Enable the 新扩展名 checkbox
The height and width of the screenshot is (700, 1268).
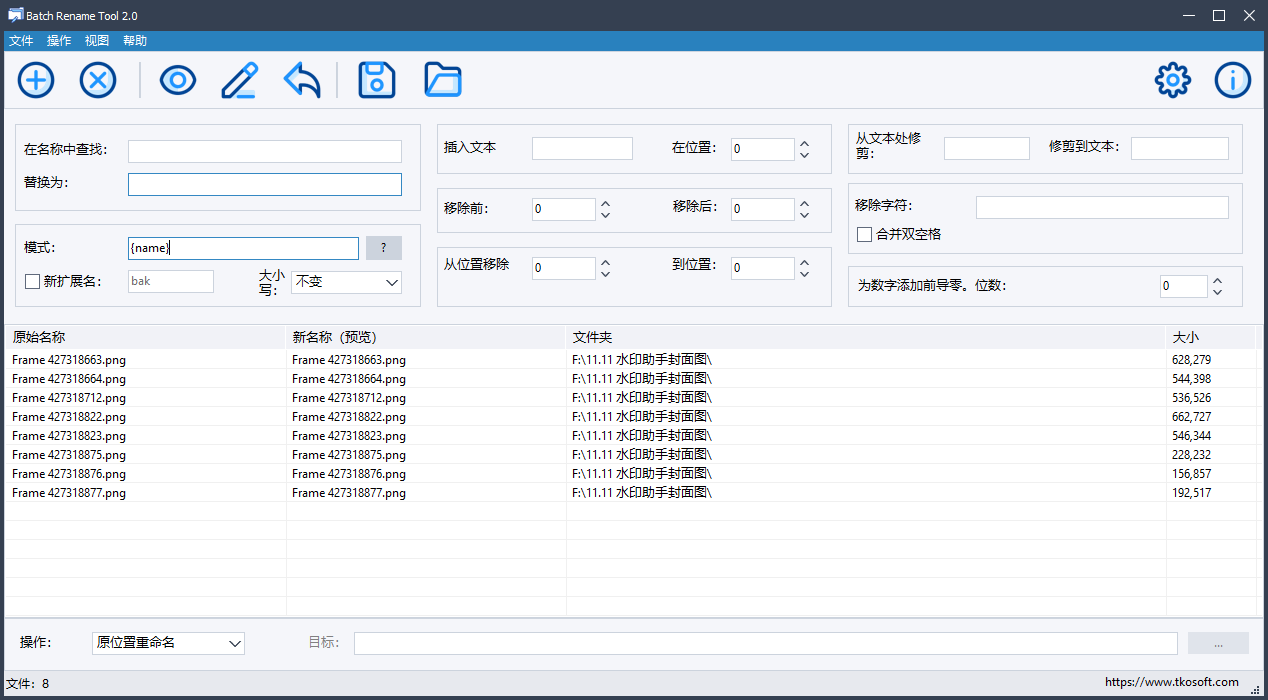click(x=32, y=282)
